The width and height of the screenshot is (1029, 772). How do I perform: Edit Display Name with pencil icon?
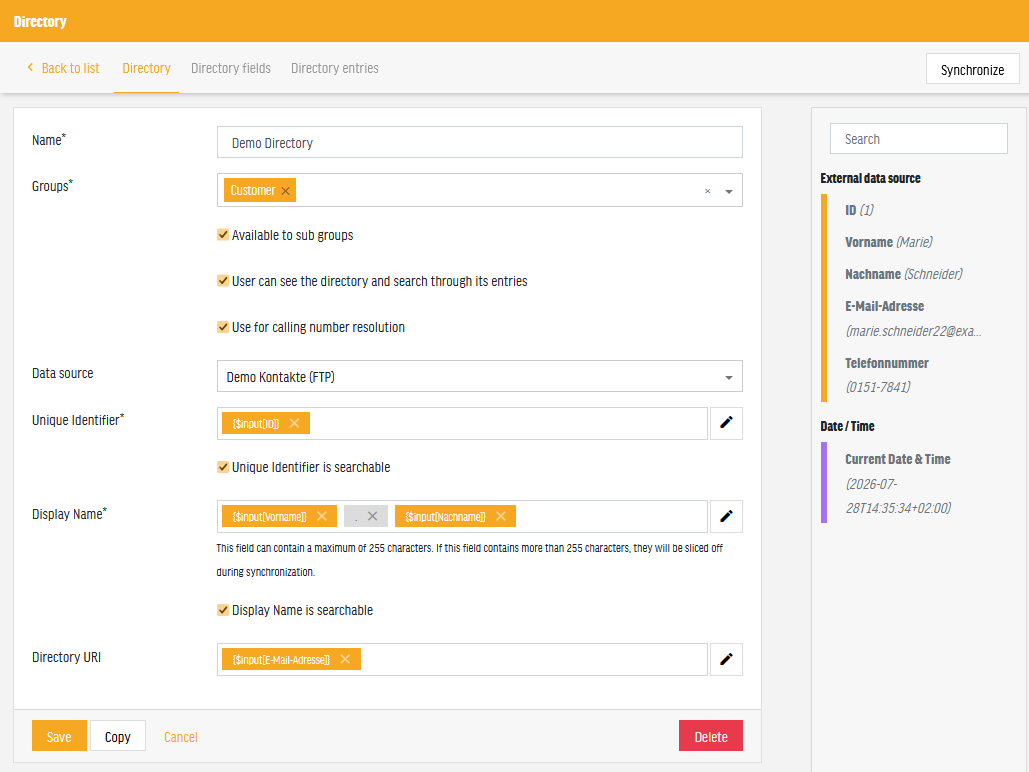pyautogui.click(x=726, y=516)
